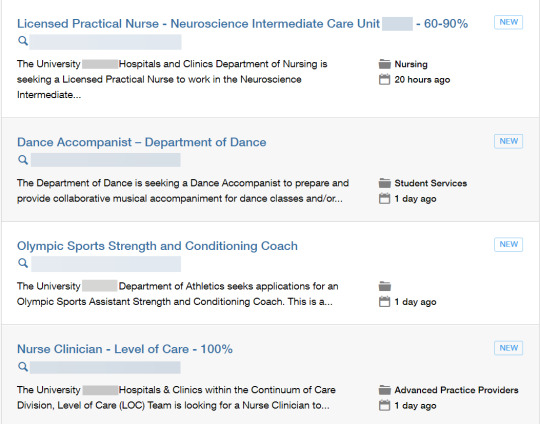This screenshot has width=540, height=424.
Task: Click the empty folder icon in Olympic Sports listing
Action: pyautogui.click(x=384, y=286)
